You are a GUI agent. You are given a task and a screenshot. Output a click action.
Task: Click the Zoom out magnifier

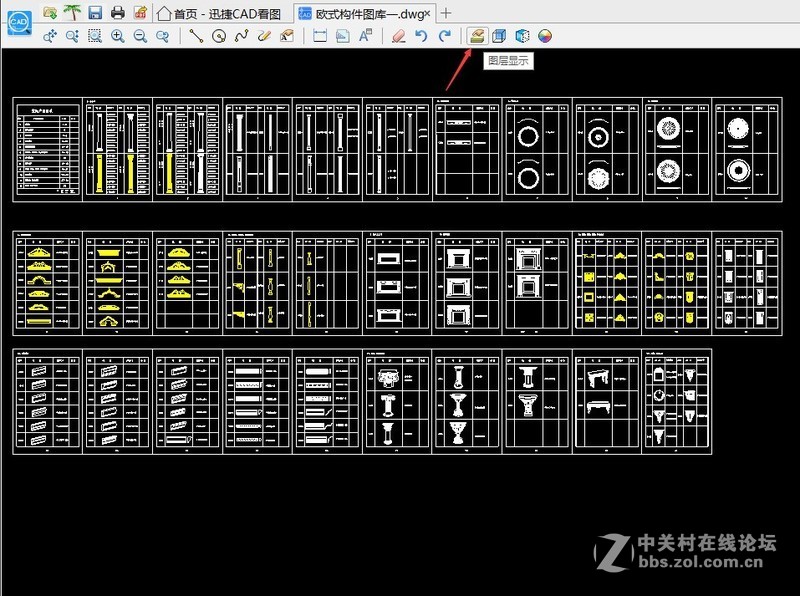click(140, 36)
